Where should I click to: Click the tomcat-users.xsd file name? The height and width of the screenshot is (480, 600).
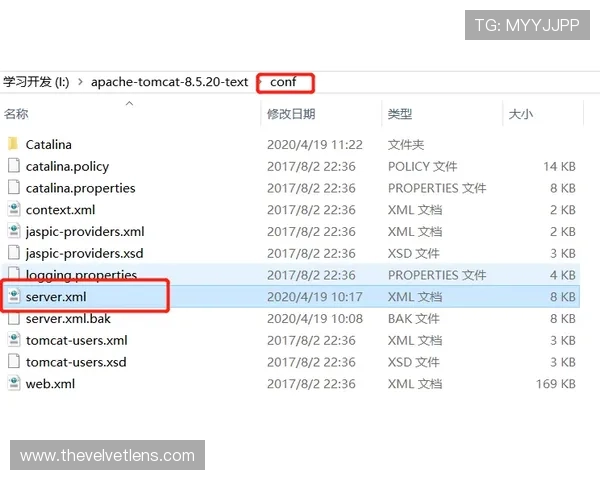pyautogui.click(x=76, y=362)
